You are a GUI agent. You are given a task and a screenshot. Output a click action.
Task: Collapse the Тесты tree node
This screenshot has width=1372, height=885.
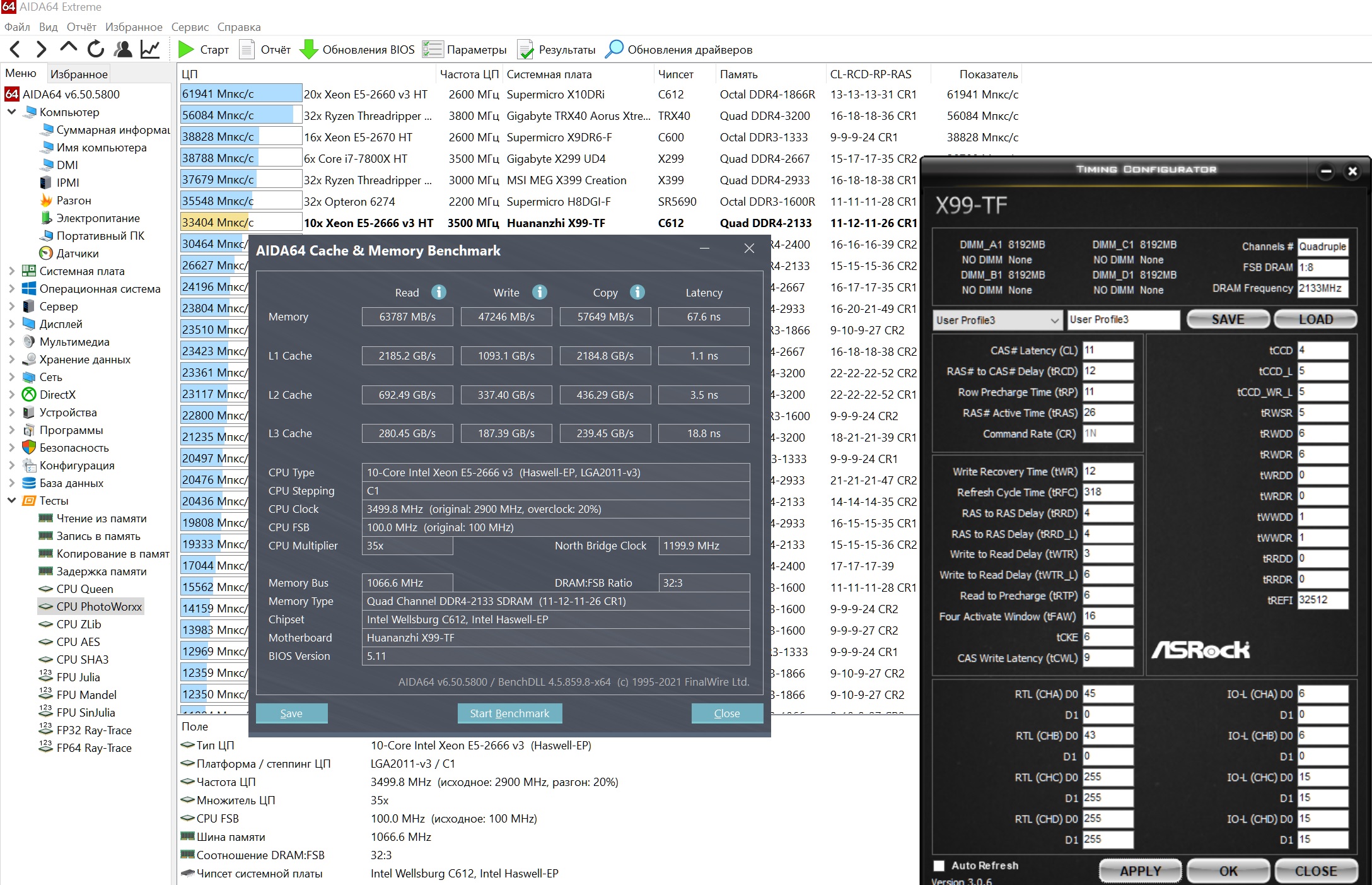(x=11, y=501)
